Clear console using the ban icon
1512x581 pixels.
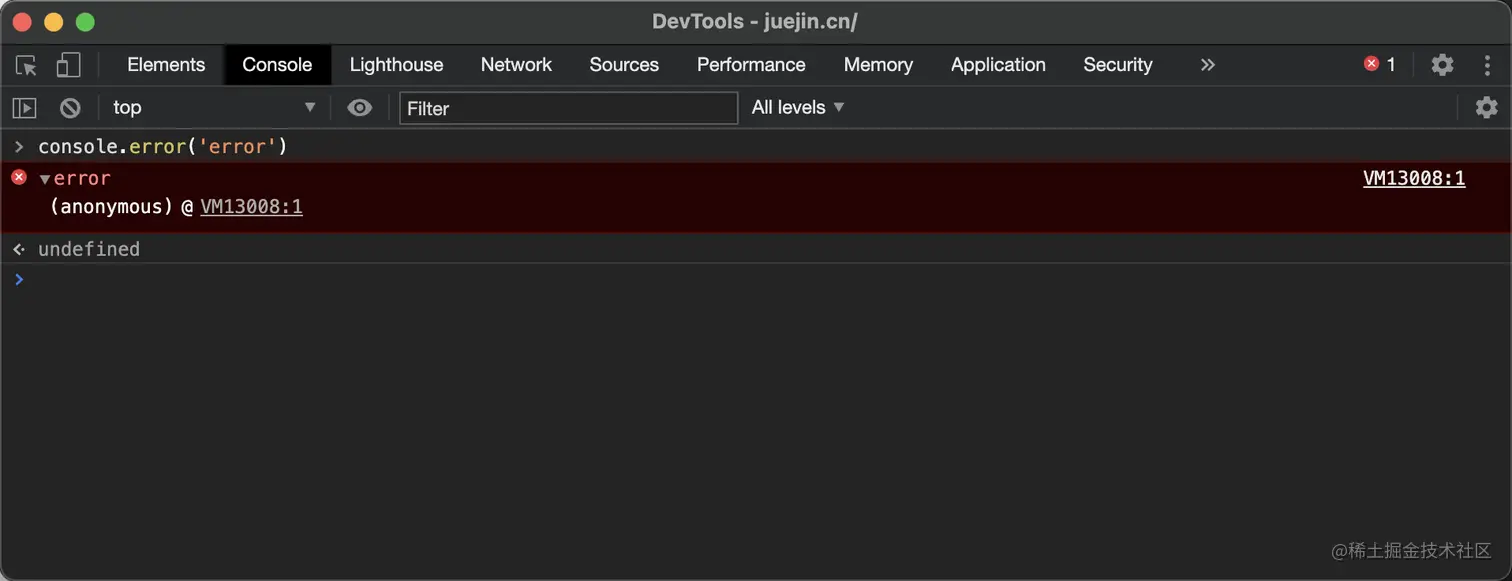click(70, 108)
